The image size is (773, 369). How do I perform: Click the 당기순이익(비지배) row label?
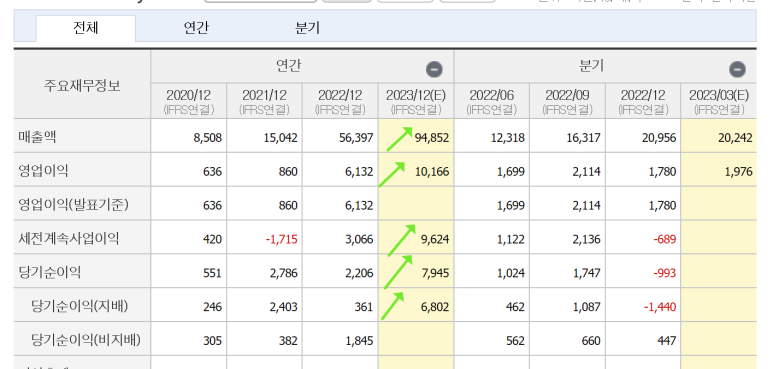point(86,340)
